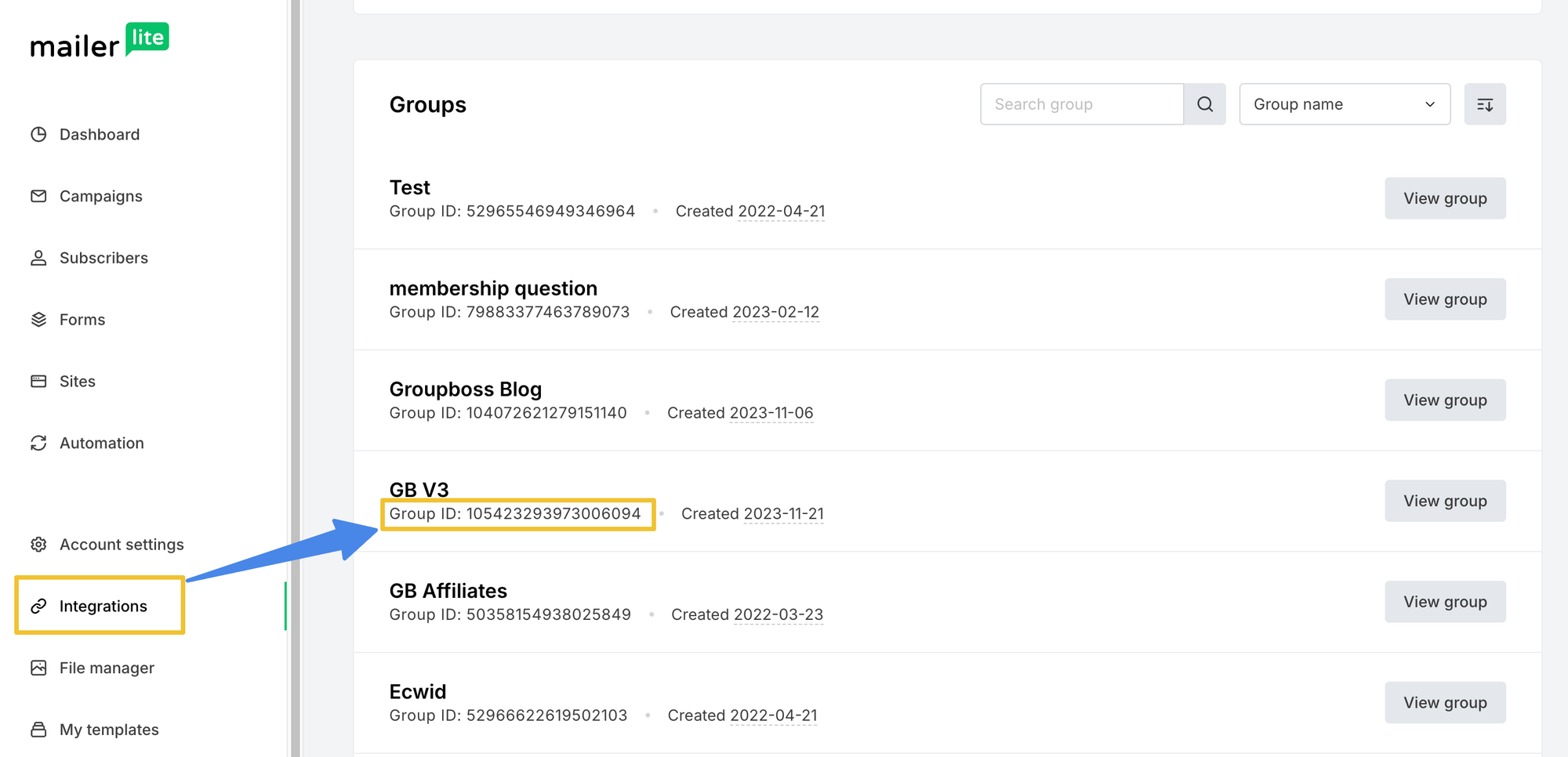Viewport: 1568px width, 757px height.
Task: Go to Campaigns in sidebar
Action: pos(101,196)
